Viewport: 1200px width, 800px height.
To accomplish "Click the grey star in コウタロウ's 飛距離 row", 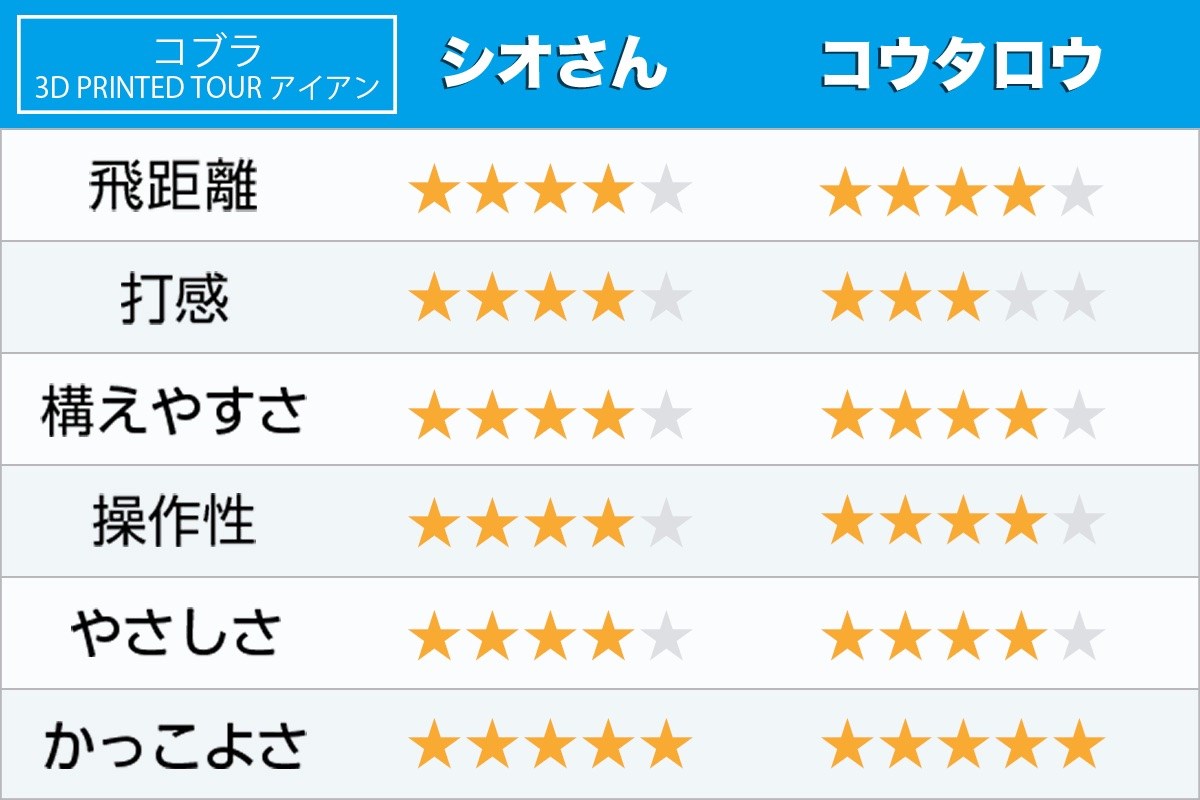I will (x=1079, y=193).
